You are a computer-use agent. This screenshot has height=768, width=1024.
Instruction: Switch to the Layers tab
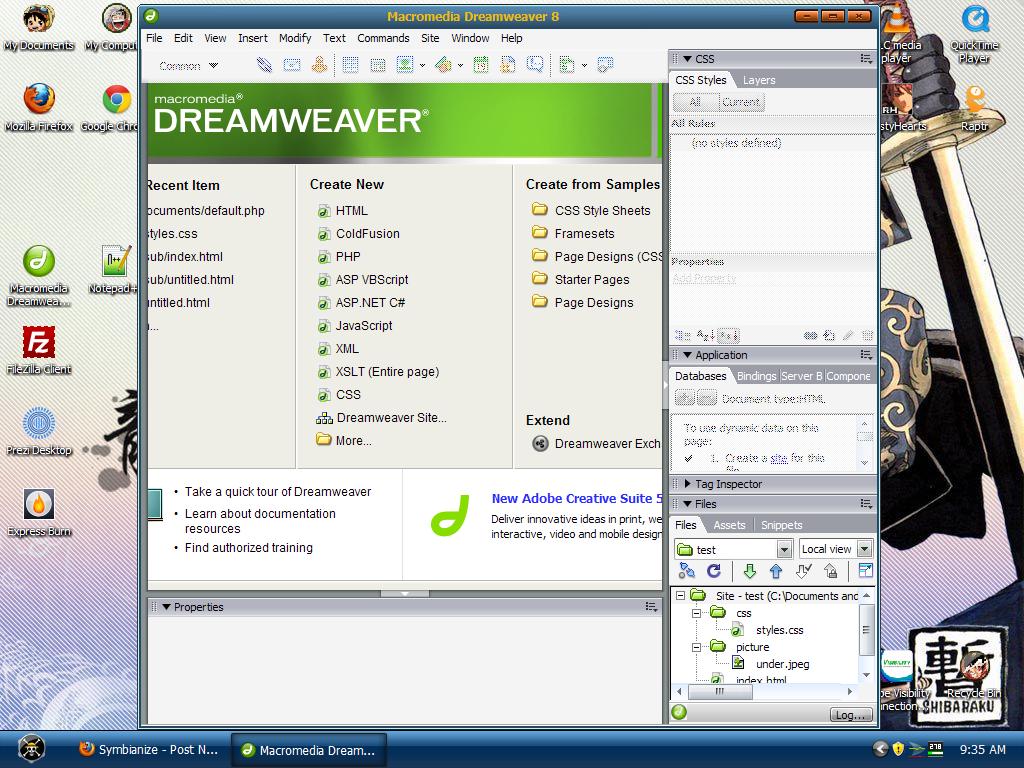tap(759, 80)
